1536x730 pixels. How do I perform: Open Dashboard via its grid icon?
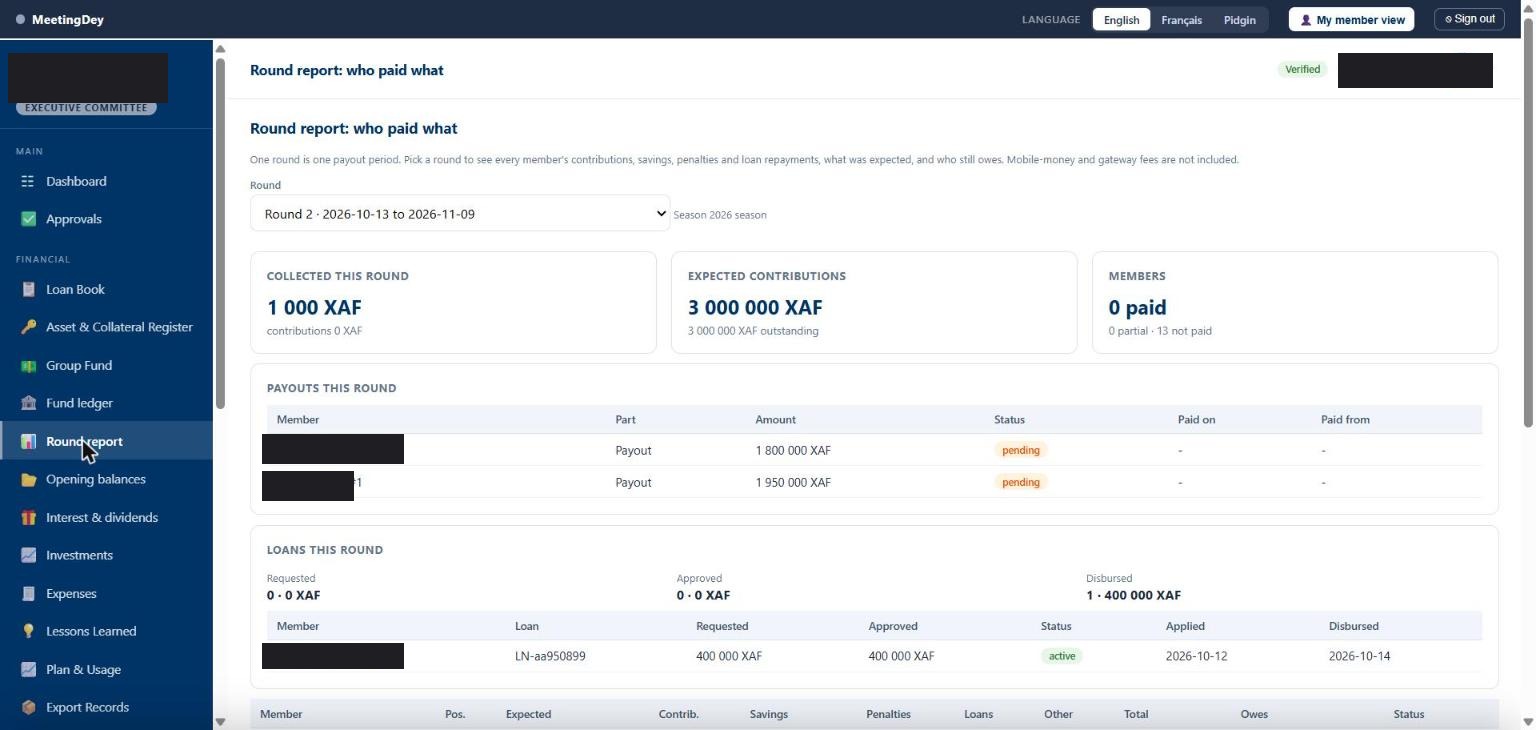pyautogui.click(x=28, y=181)
